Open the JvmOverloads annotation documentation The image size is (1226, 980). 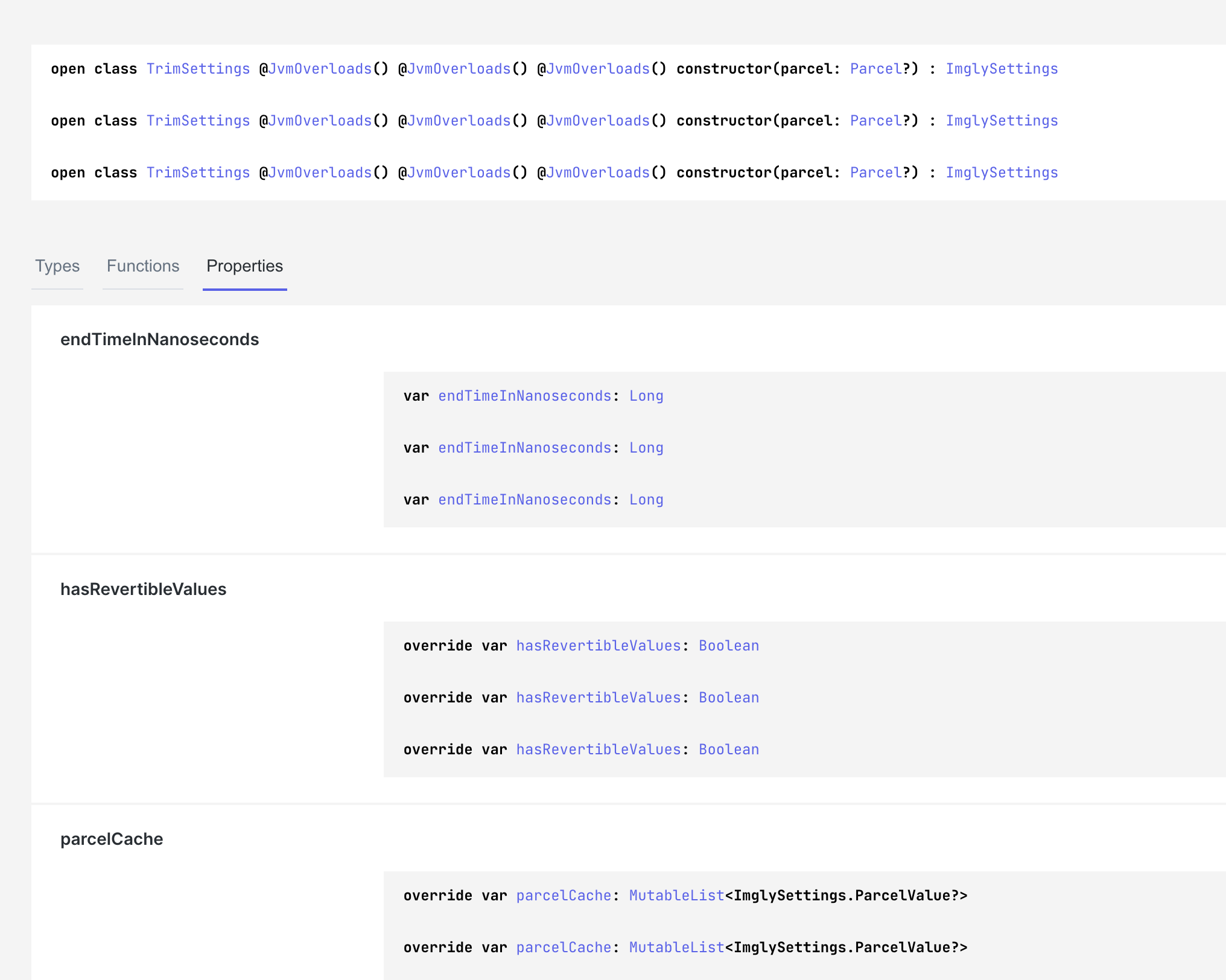coord(320,68)
